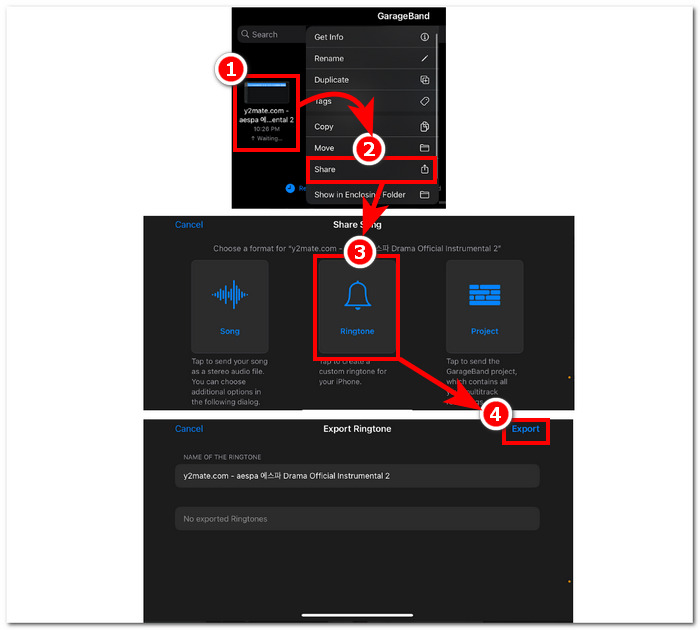The height and width of the screenshot is (630, 700).
Task: Click the 'Export Ringtone' title
Action: click(357, 429)
